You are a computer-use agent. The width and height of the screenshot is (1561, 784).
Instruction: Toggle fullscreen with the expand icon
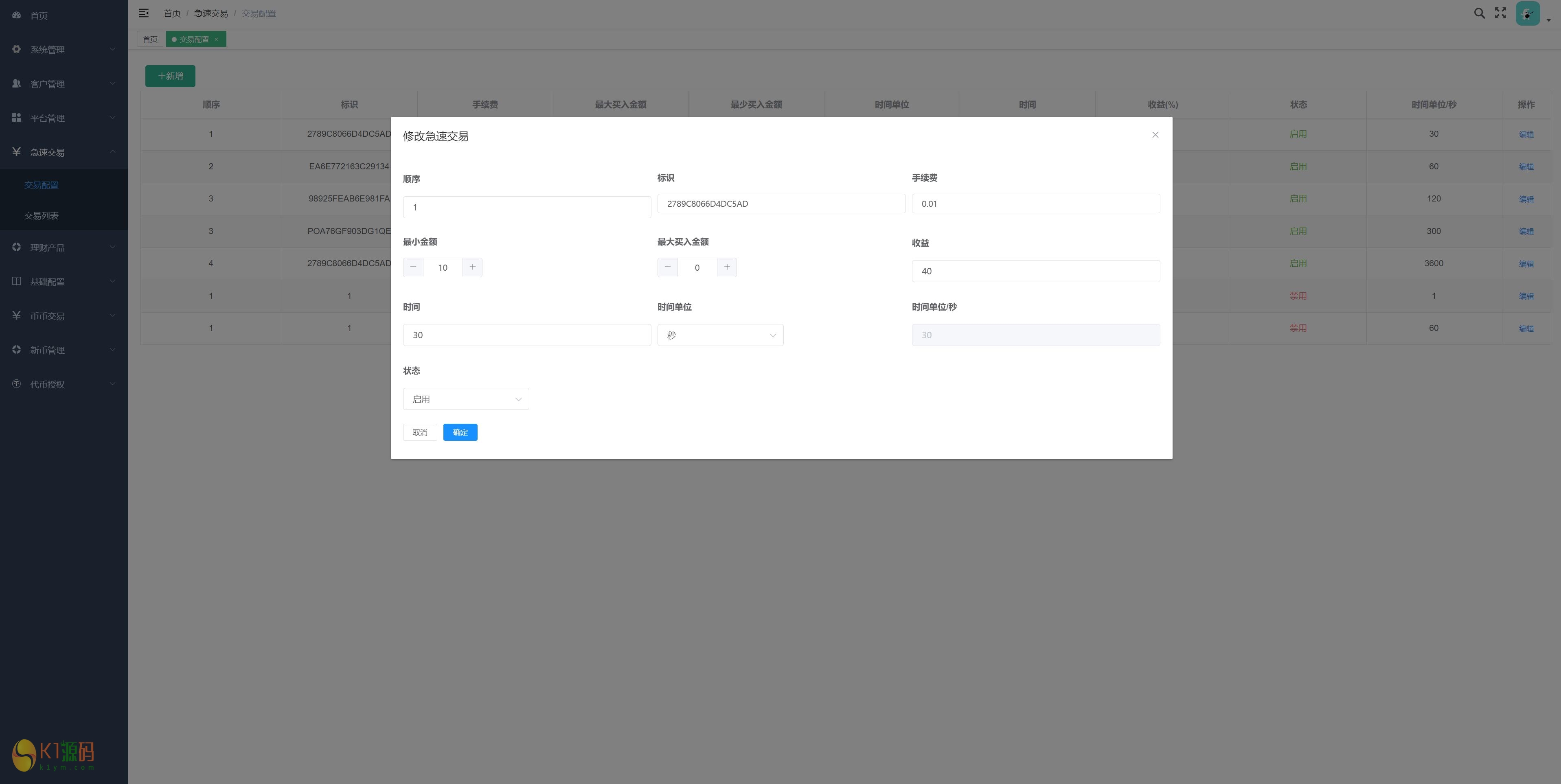point(1500,13)
